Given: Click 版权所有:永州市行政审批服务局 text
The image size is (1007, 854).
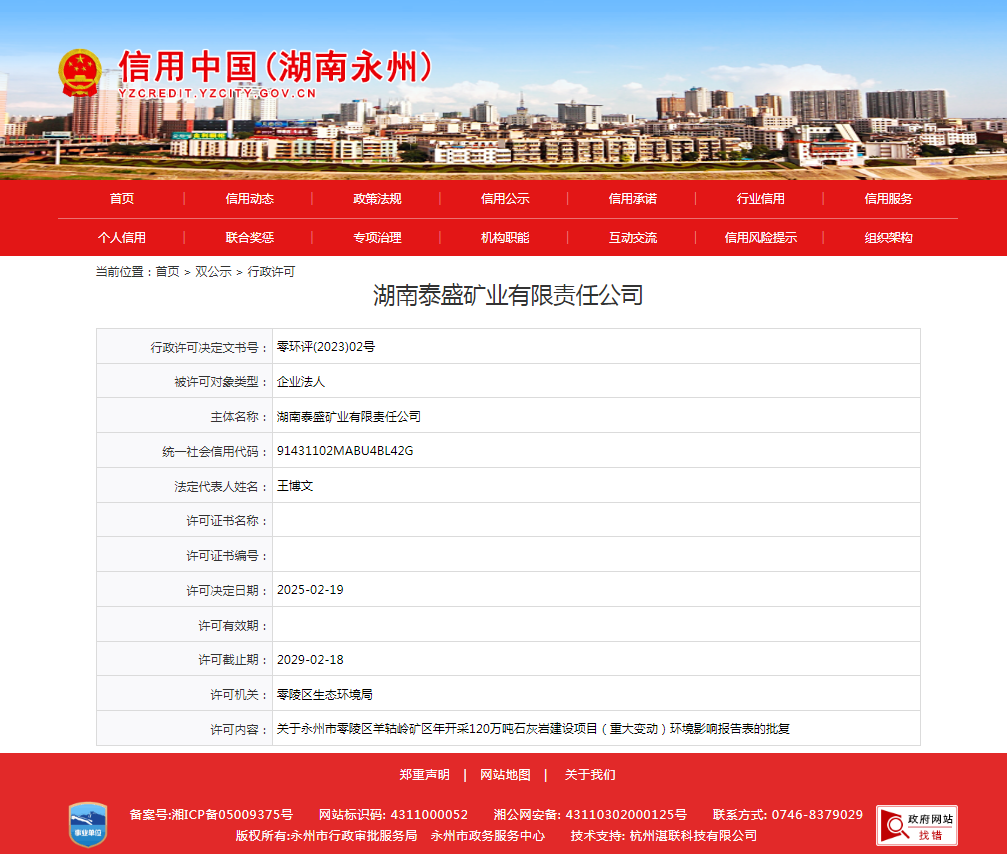Looking at the screenshot, I should (x=326, y=836).
